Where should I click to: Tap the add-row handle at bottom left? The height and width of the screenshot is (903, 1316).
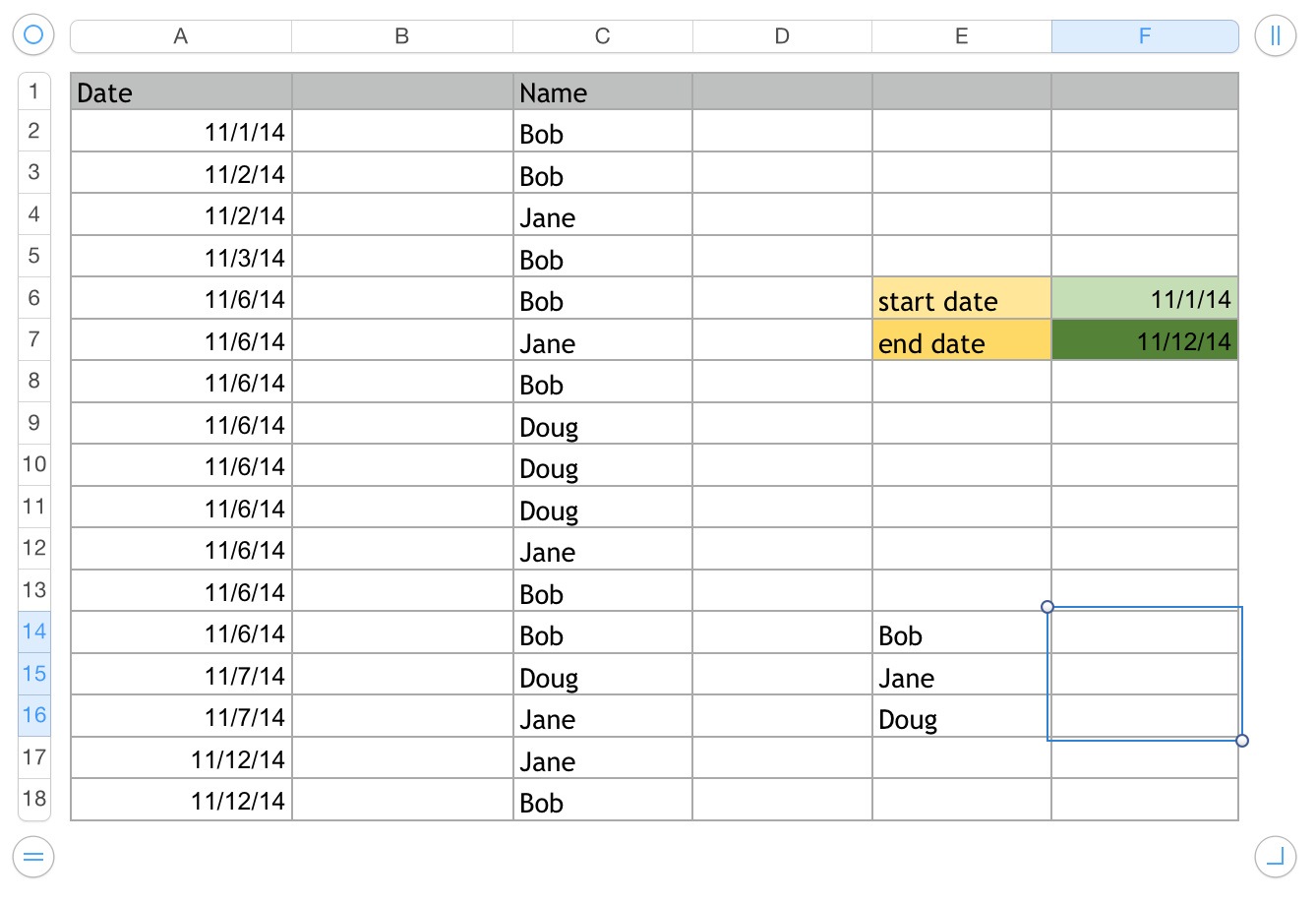(x=33, y=857)
